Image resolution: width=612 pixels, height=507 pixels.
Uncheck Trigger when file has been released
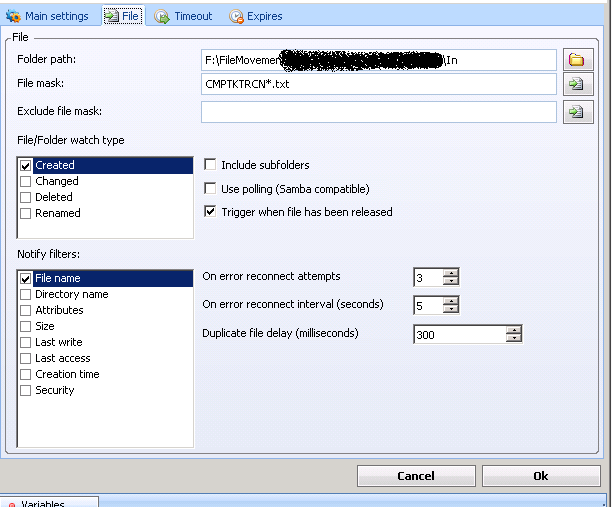(210, 212)
